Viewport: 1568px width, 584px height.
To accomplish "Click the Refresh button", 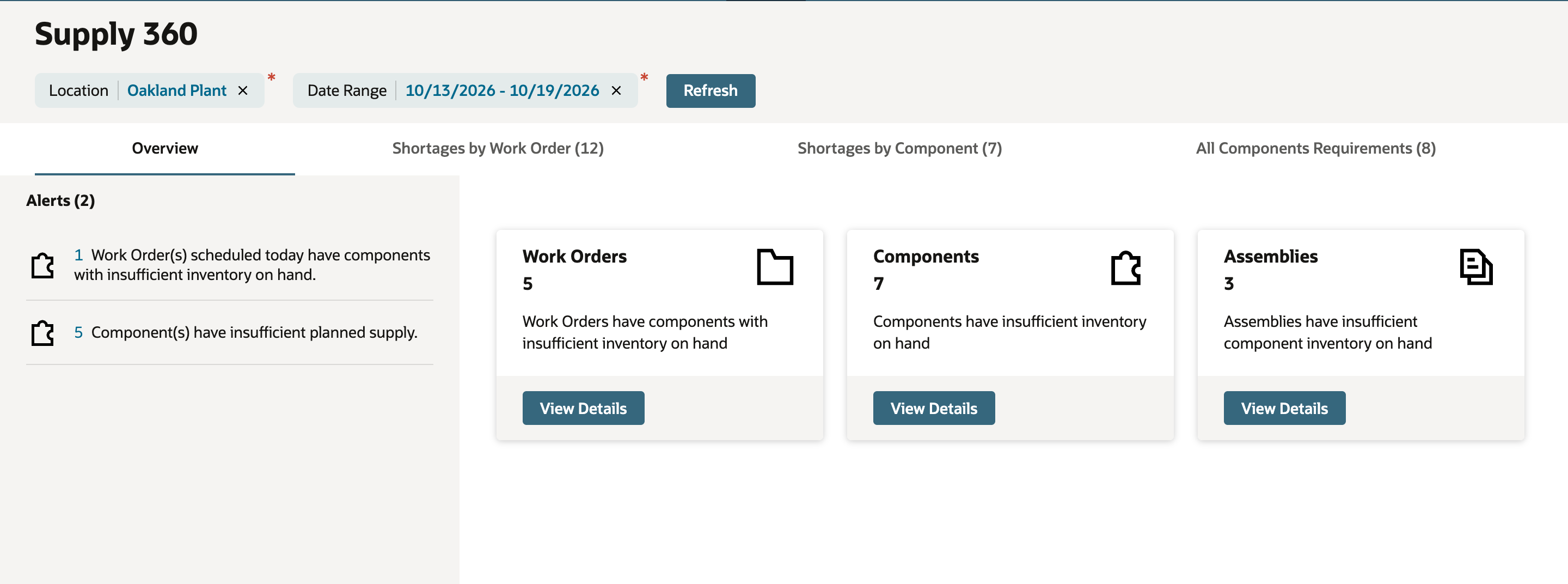I will coord(710,91).
